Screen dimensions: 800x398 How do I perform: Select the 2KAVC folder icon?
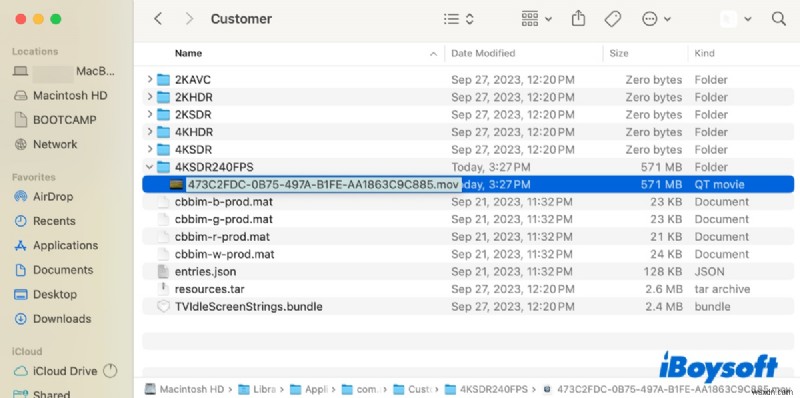163,80
